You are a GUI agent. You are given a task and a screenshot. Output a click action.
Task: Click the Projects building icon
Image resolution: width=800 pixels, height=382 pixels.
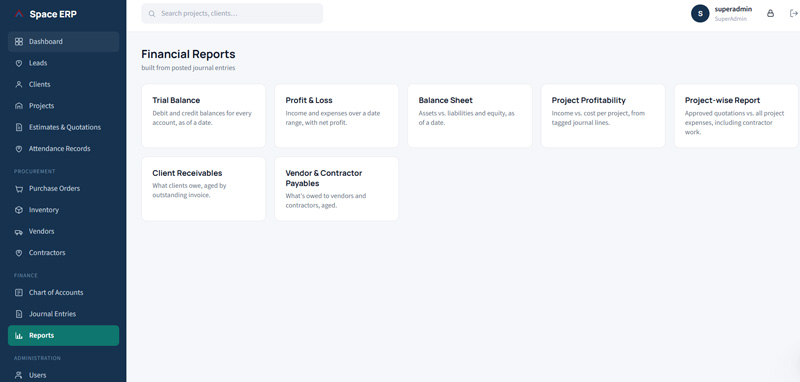pos(19,106)
